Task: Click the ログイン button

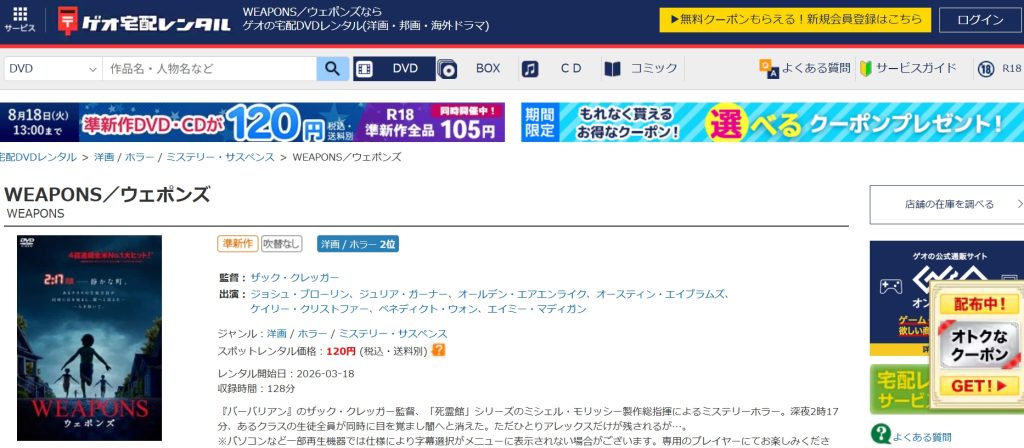Action: coord(980,20)
